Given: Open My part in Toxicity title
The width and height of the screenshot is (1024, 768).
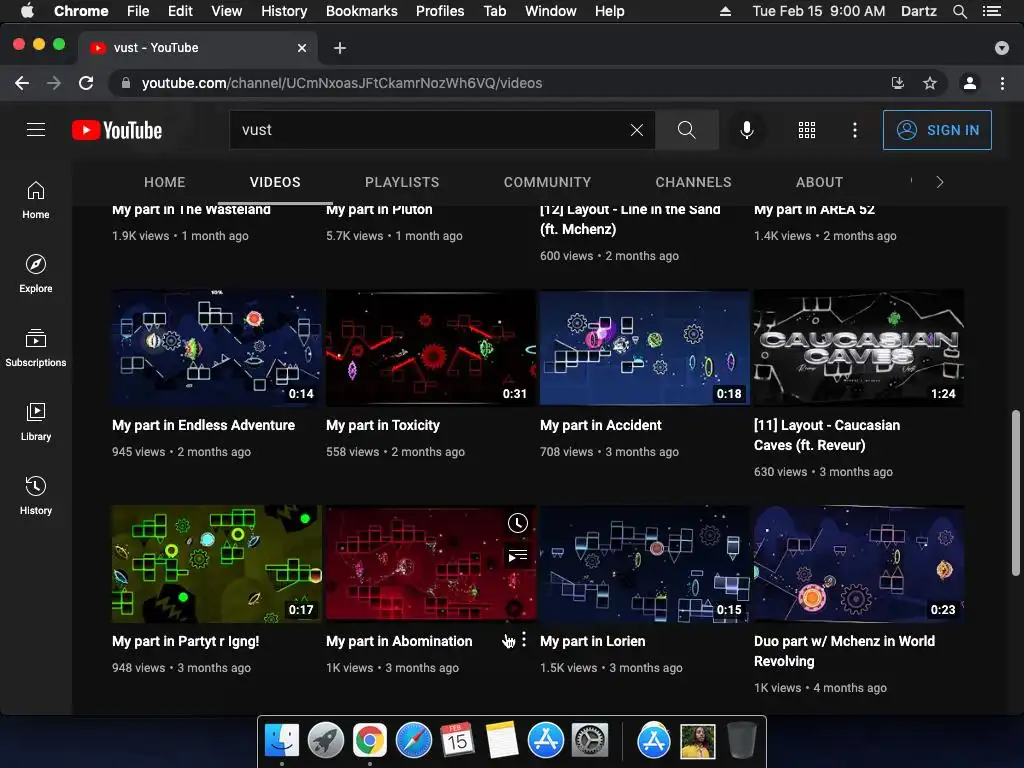Looking at the screenshot, I should pyautogui.click(x=383, y=425).
